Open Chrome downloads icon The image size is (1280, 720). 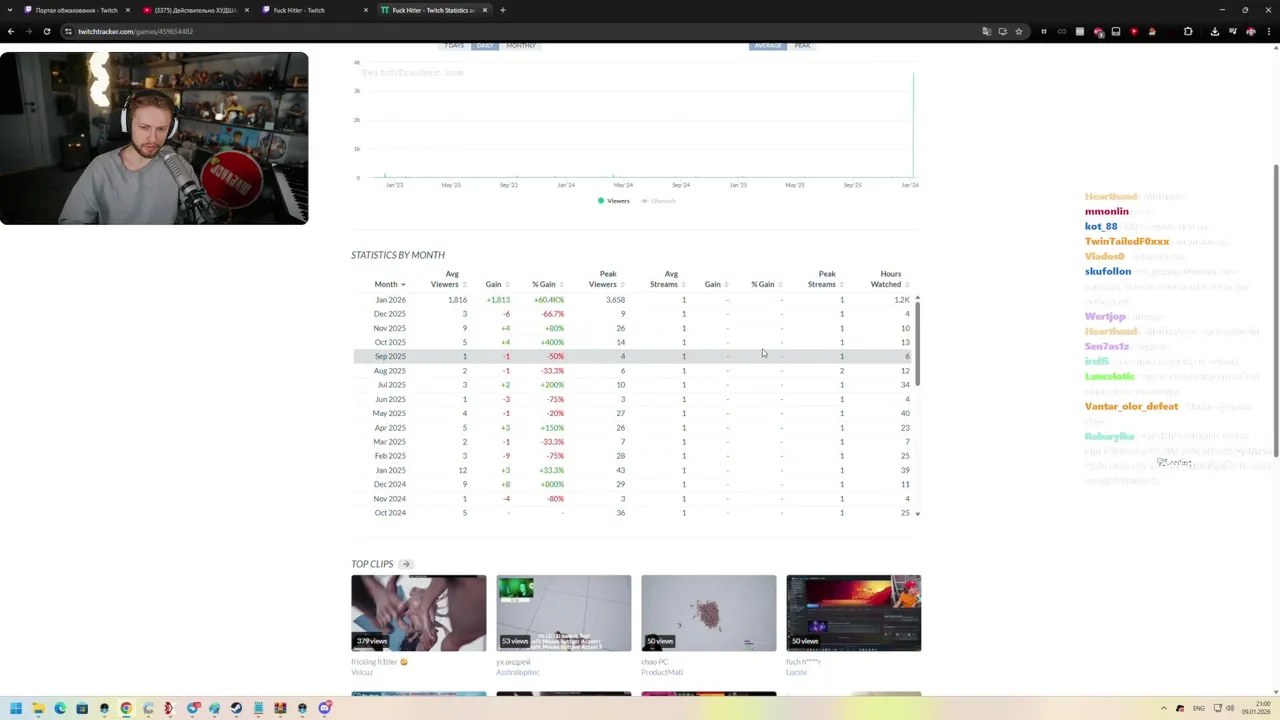[1214, 31]
